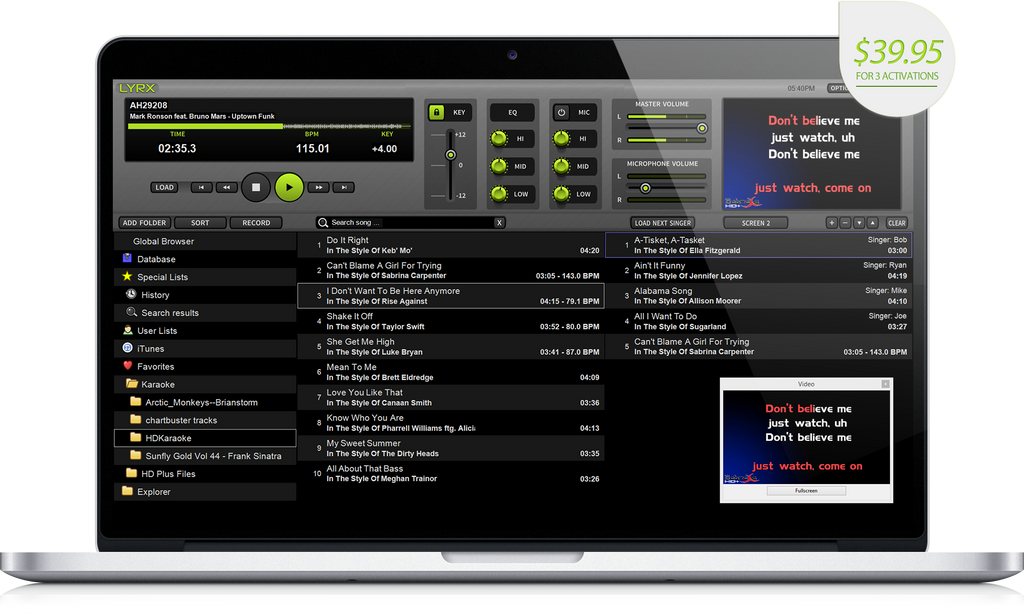Open Favorites using the heart icon
This screenshot has height=614, width=1024.
(x=130, y=366)
